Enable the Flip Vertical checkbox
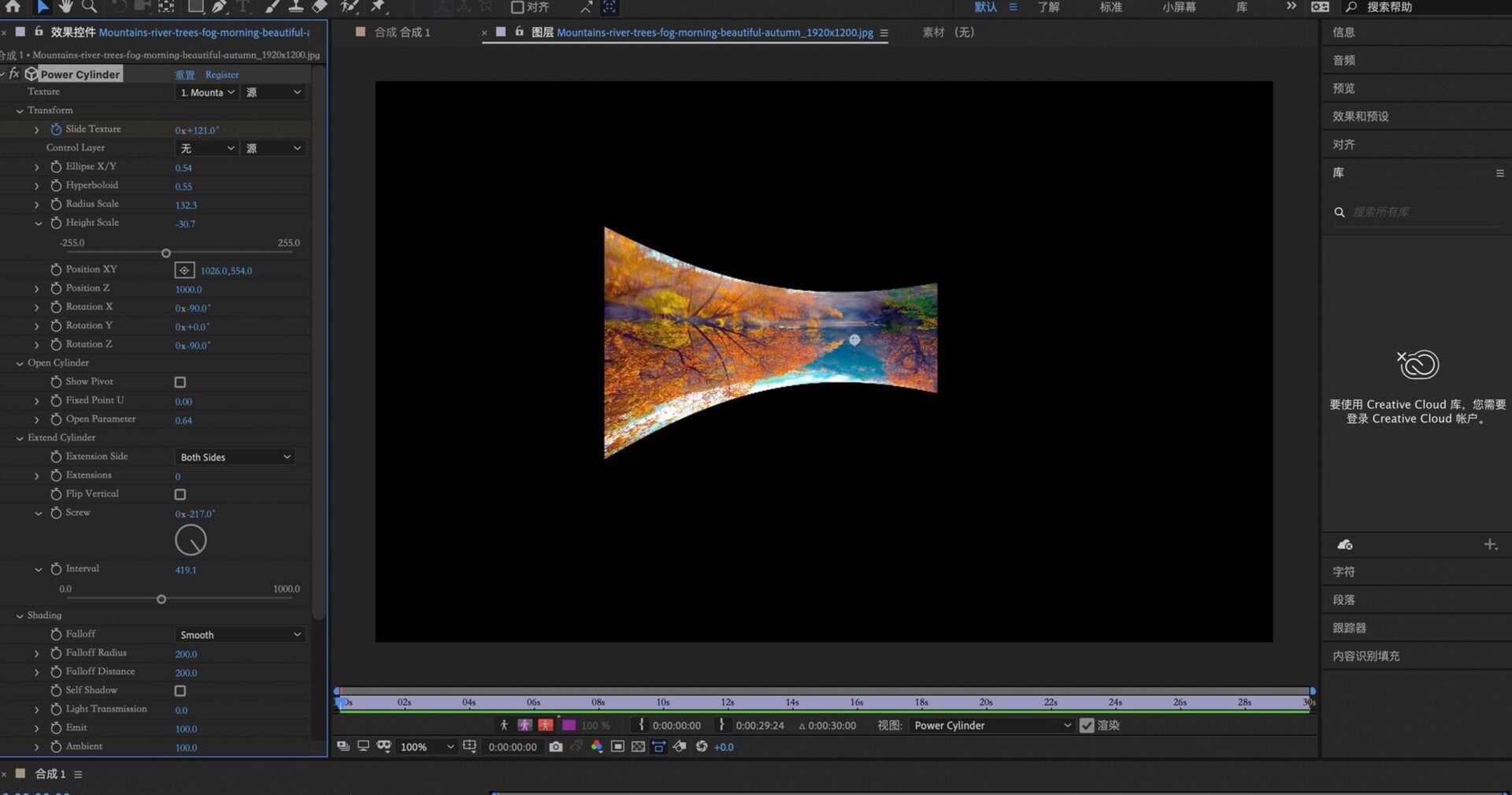 tap(180, 494)
